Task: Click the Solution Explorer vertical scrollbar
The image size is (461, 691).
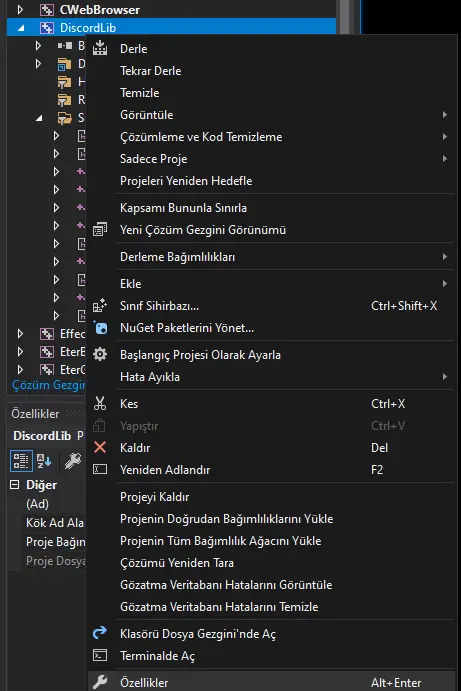Action: (x=345, y=17)
